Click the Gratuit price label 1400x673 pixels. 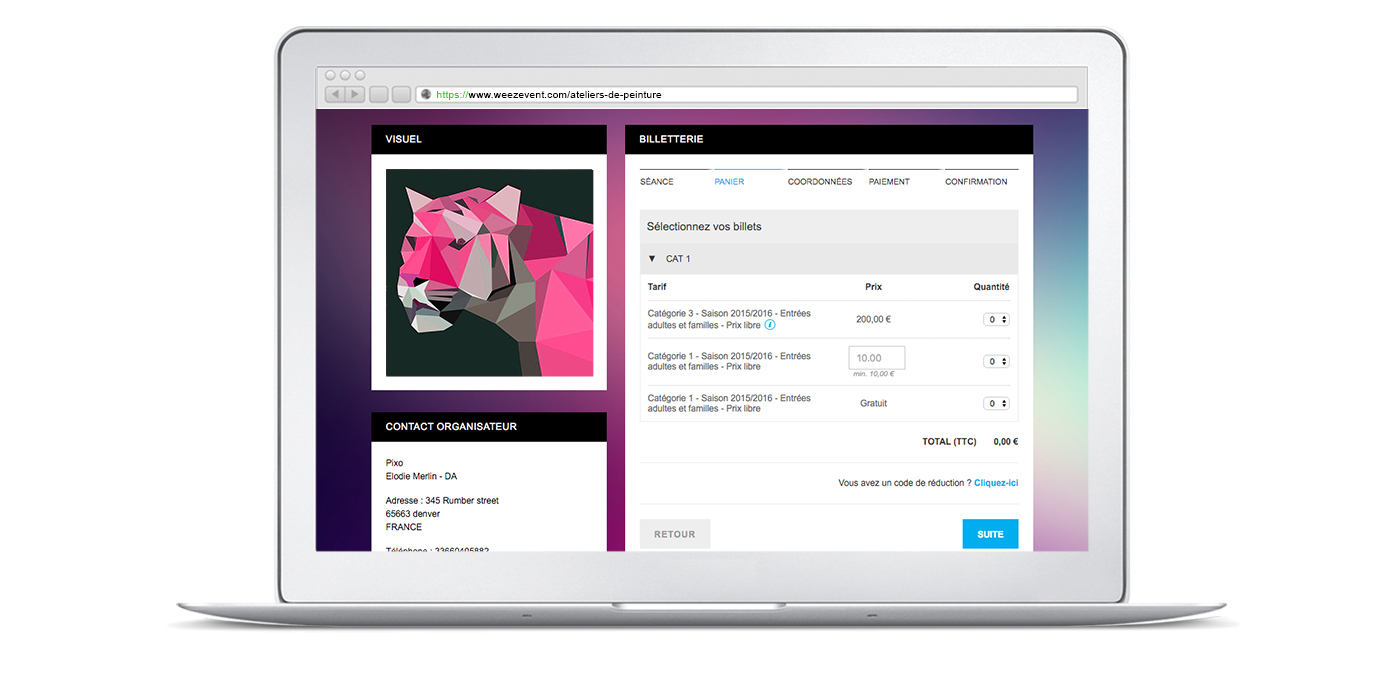(873, 404)
